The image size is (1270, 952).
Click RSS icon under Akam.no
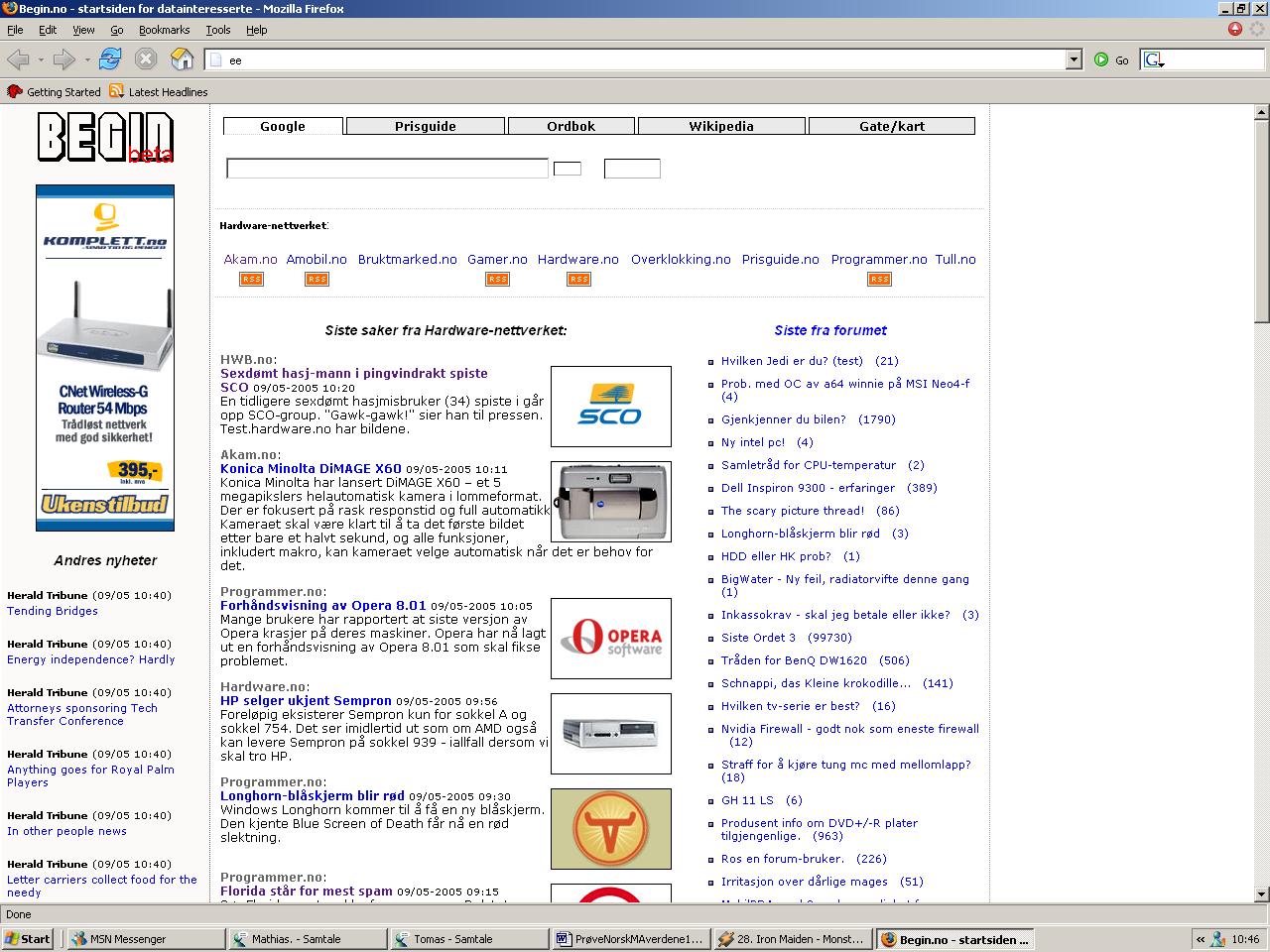tap(251, 280)
